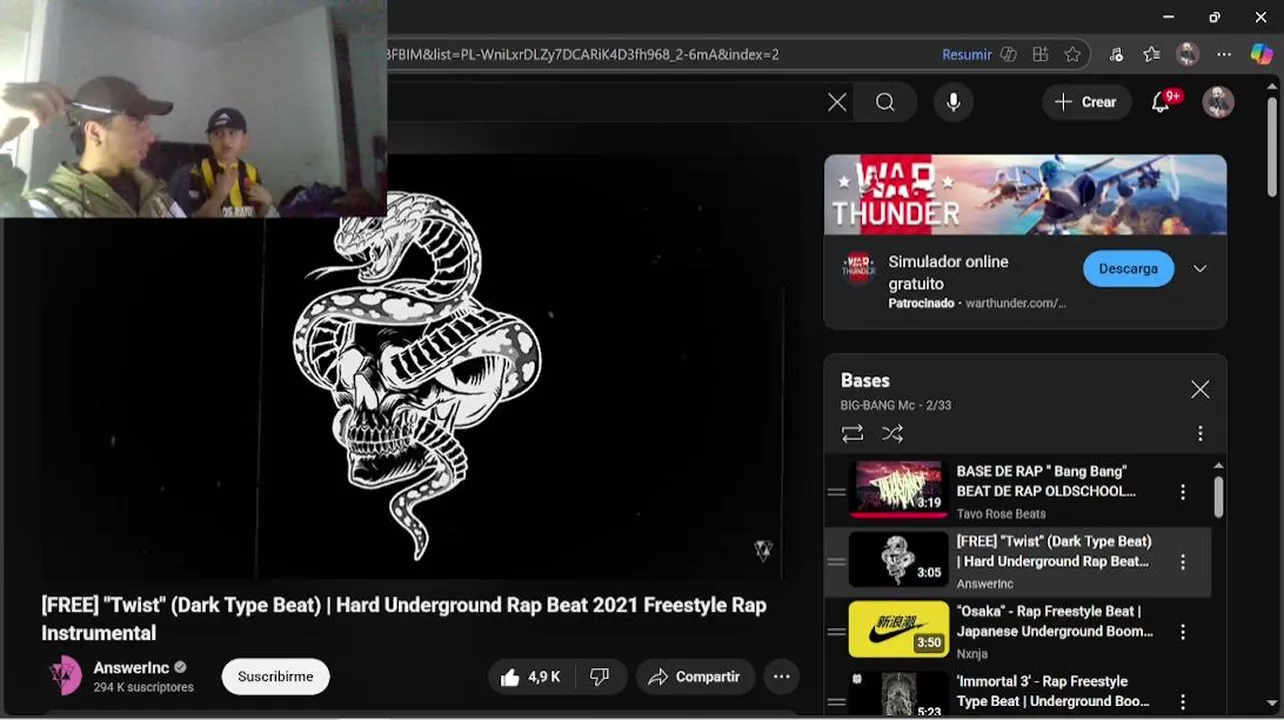The width and height of the screenshot is (1284, 720).
Task: Open warthunder.com sponsored link
Action: tap(1016, 303)
